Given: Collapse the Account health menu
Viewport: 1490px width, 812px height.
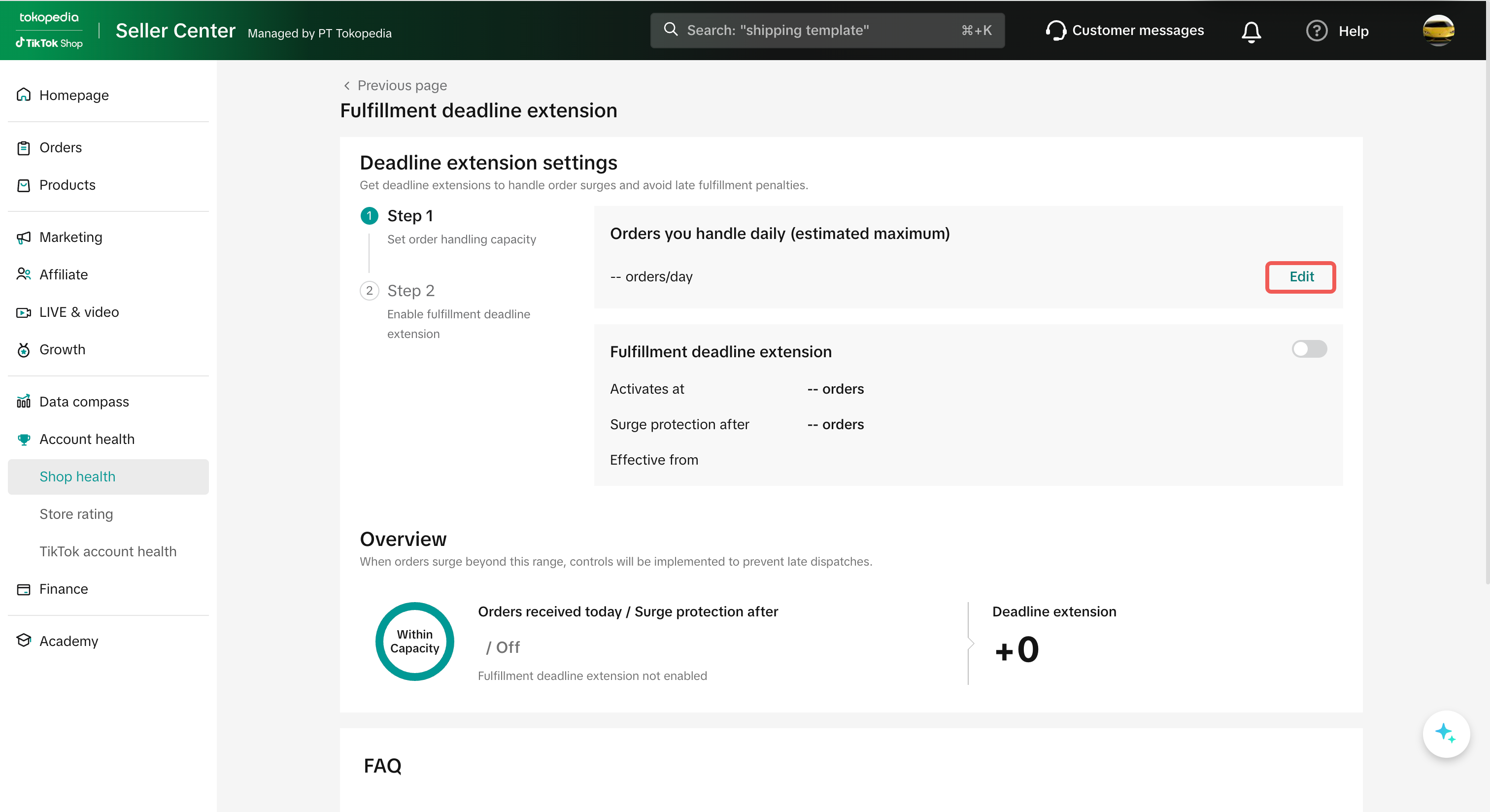Looking at the screenshot, I should coord(87,440).
